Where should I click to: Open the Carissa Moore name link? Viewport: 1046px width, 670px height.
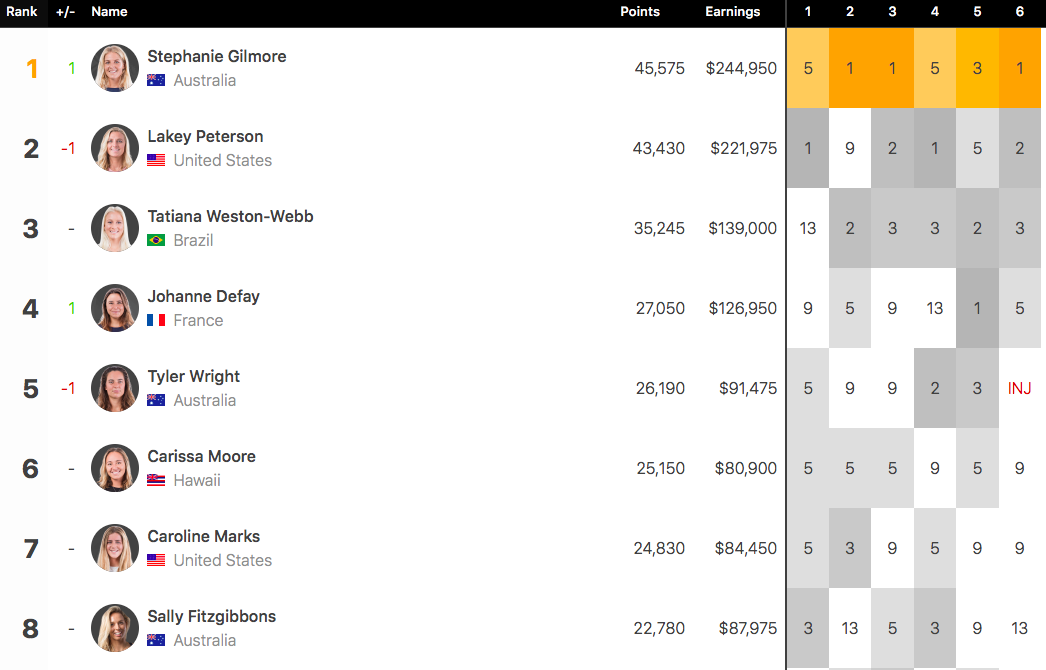[x=201, y=456]
